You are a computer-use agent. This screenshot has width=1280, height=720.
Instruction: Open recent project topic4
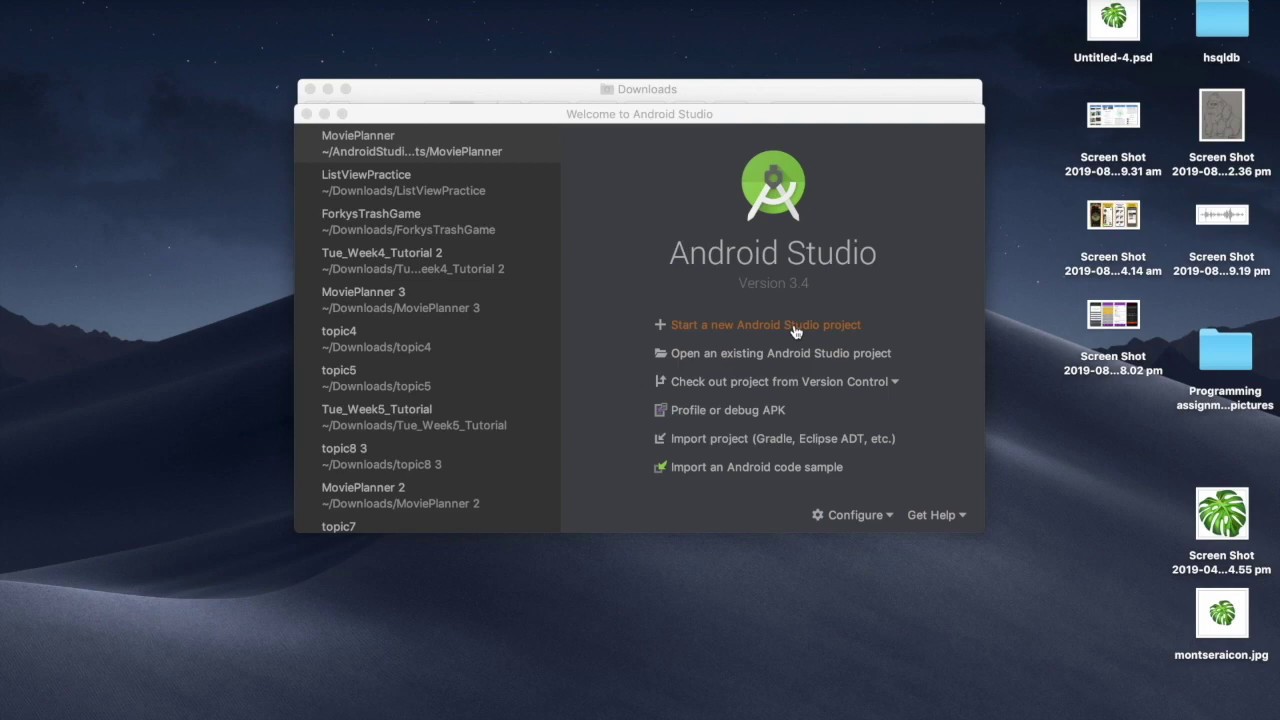click(x=428, y=338)
